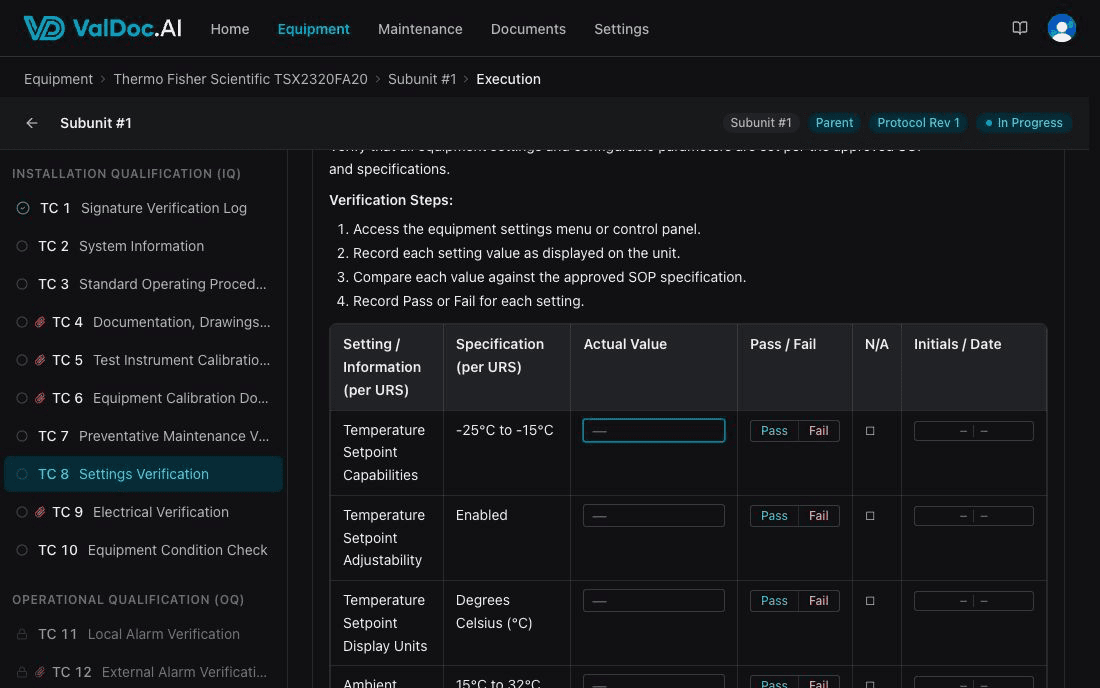This screenshot has width=1100, height=688.
Task: Focus Actual Value for Temperature Setpoint Adjustability
Action: click(x=654, y=515)
